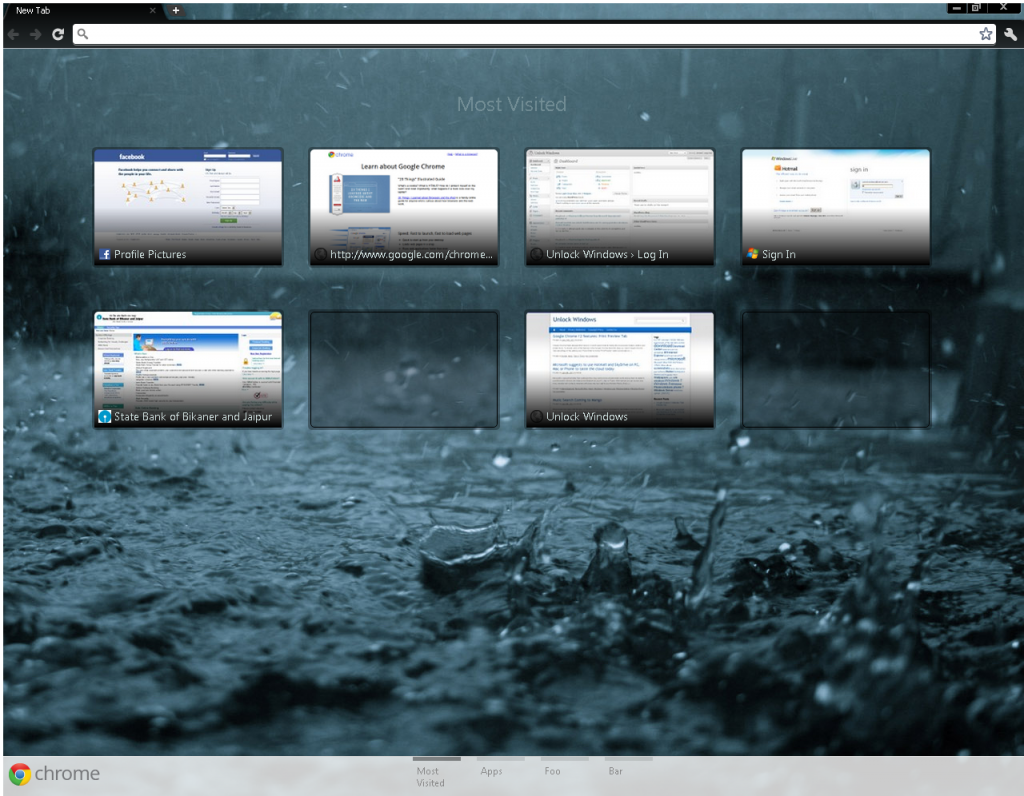
Task: Click the Profile Pictures title link
Action: point(150,254)
